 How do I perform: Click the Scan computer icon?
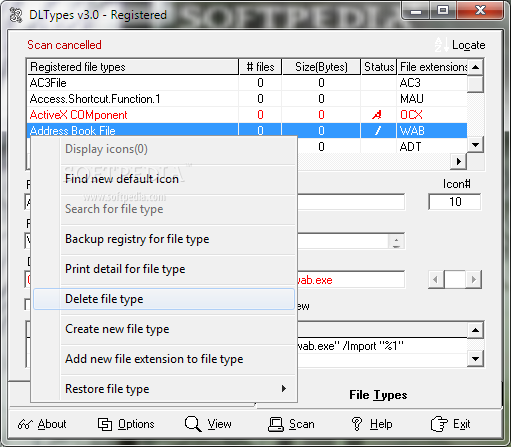click(x=276, y=424)
